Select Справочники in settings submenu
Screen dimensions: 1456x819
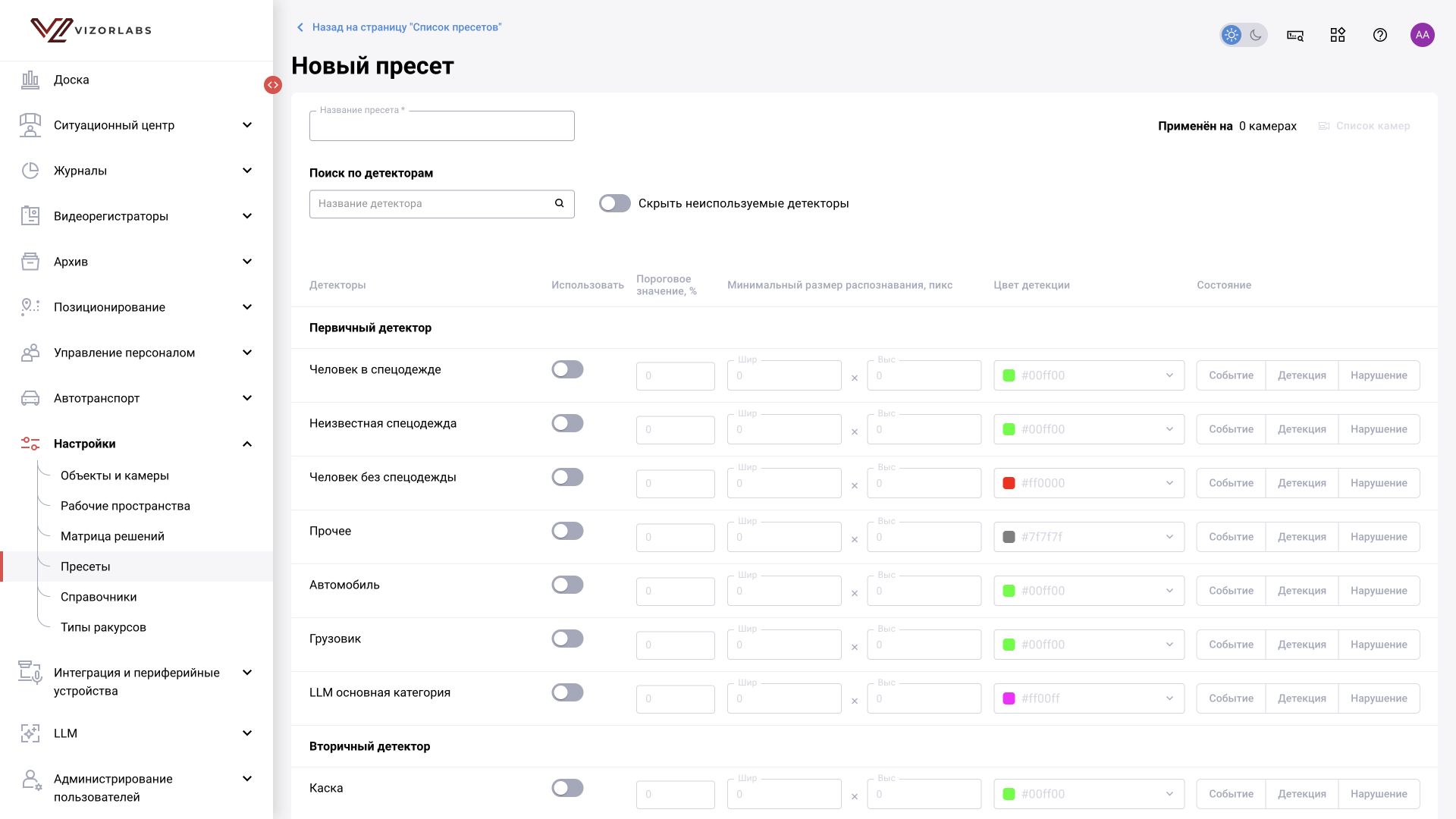pos(99,597)
